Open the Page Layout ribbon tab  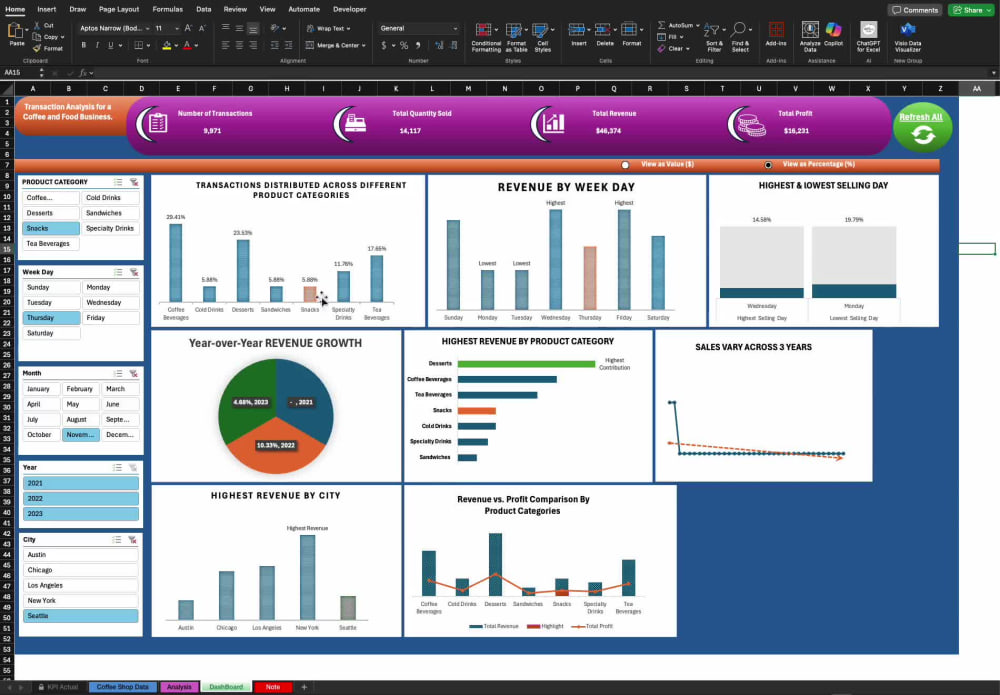coord(119,10)
